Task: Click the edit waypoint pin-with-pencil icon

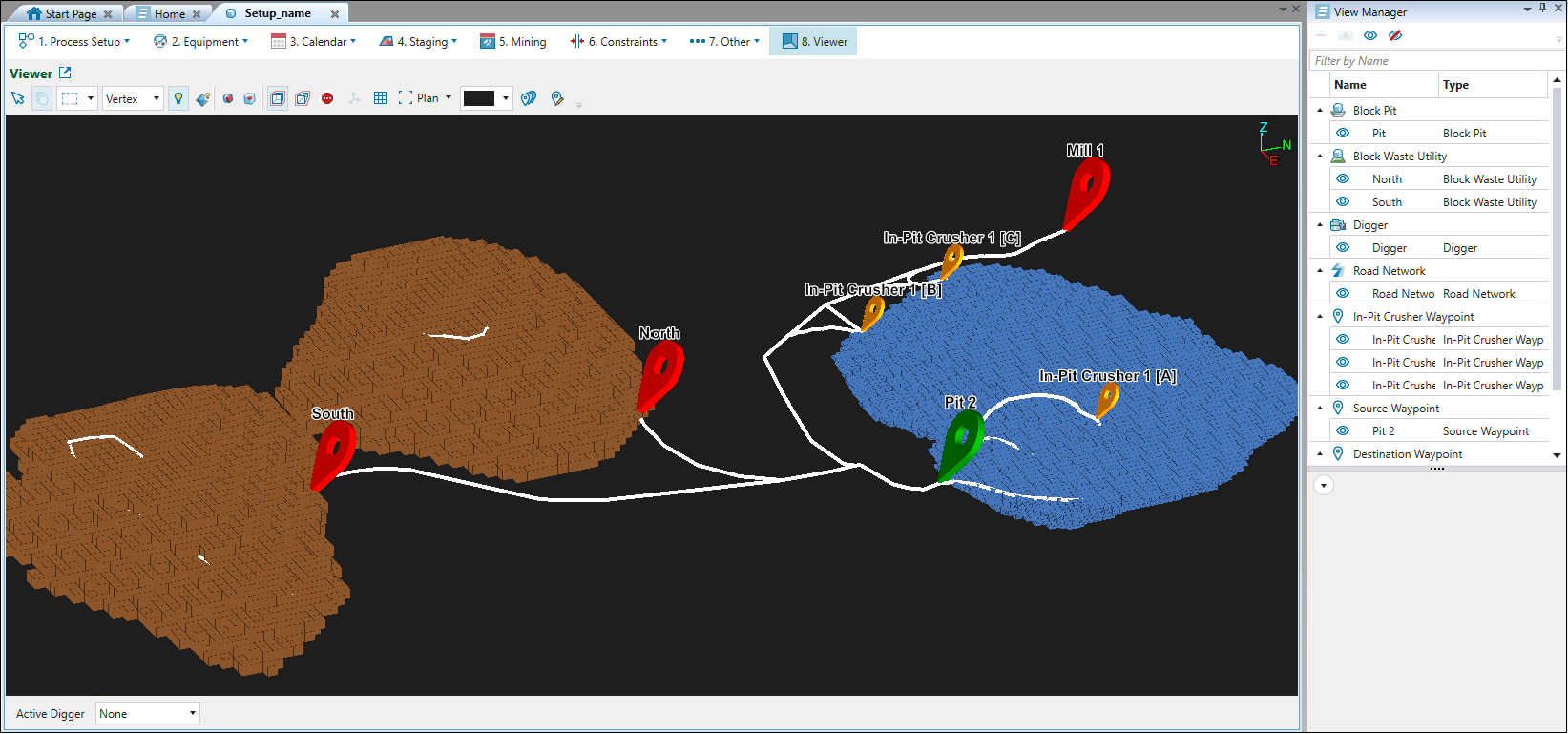Action: 557,98
